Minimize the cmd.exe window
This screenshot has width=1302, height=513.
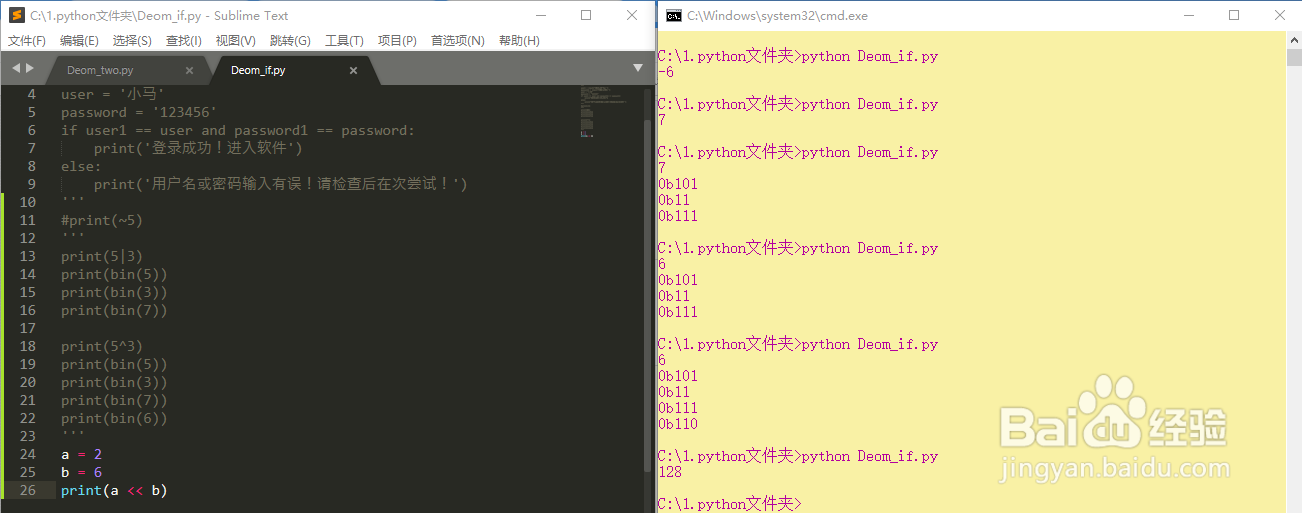point(1189,15)
